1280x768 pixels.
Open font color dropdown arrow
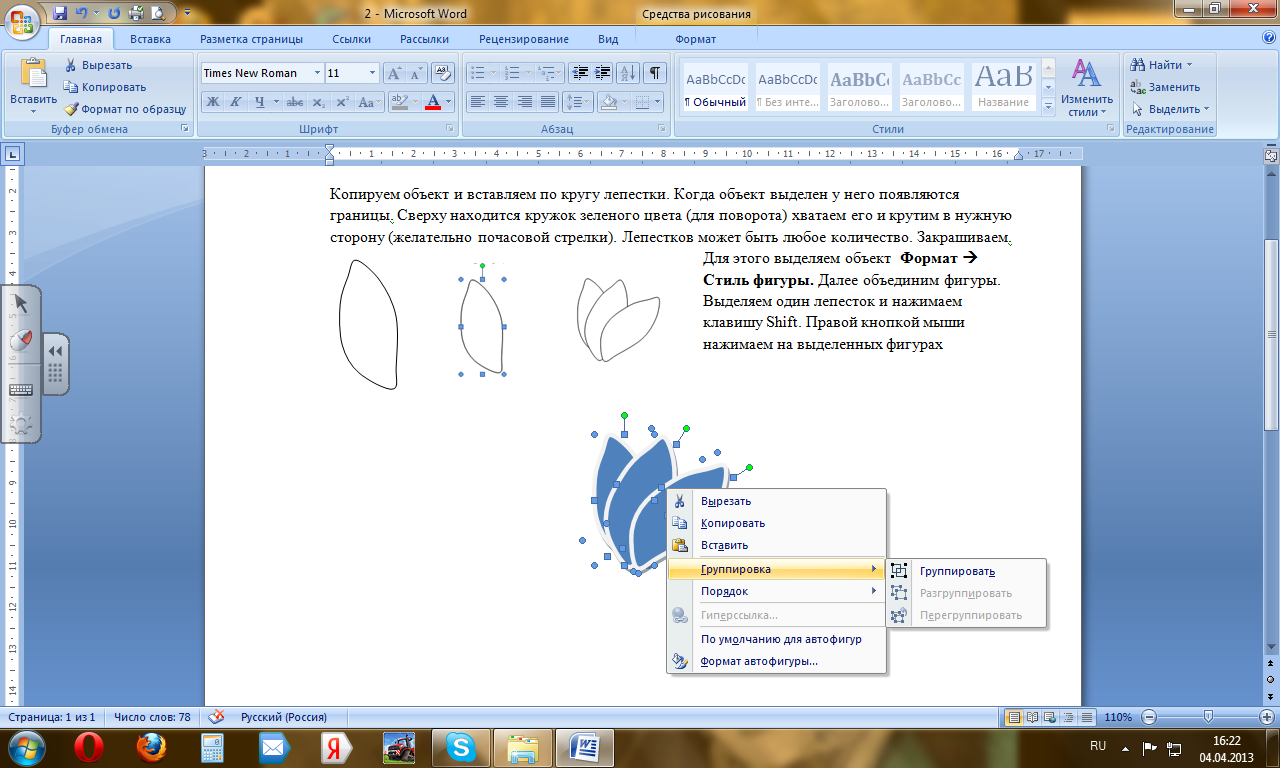(x=448, y=102)
